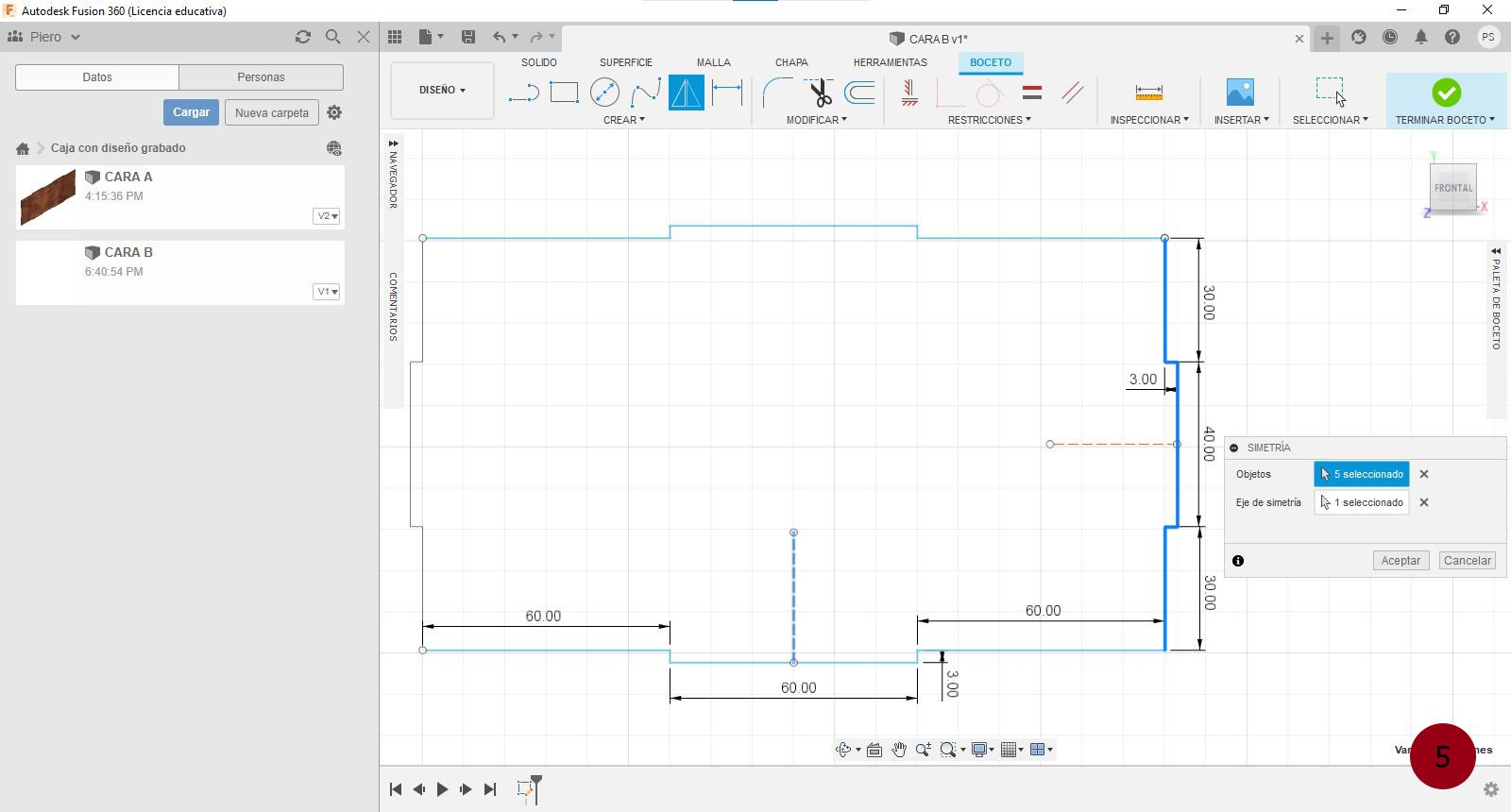
Task: Click the Cargar upload button
Action: point(191,112)
